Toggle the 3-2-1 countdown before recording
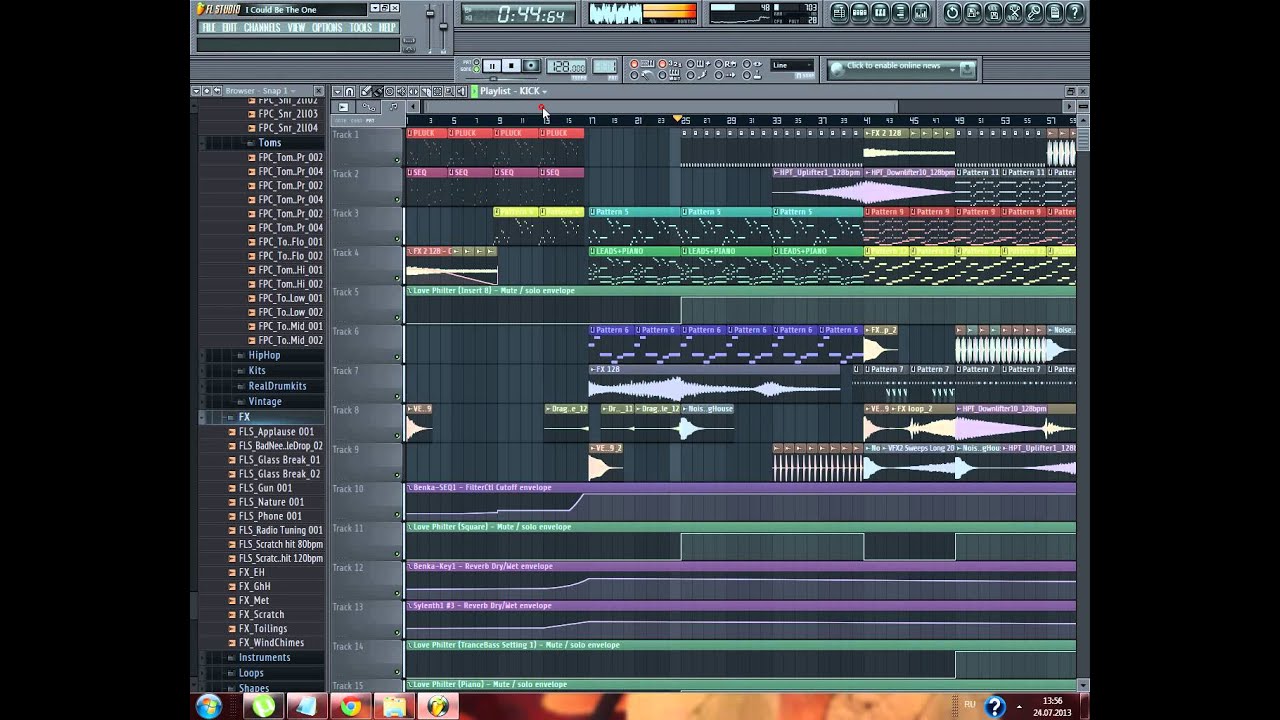 tap(672, 64)
